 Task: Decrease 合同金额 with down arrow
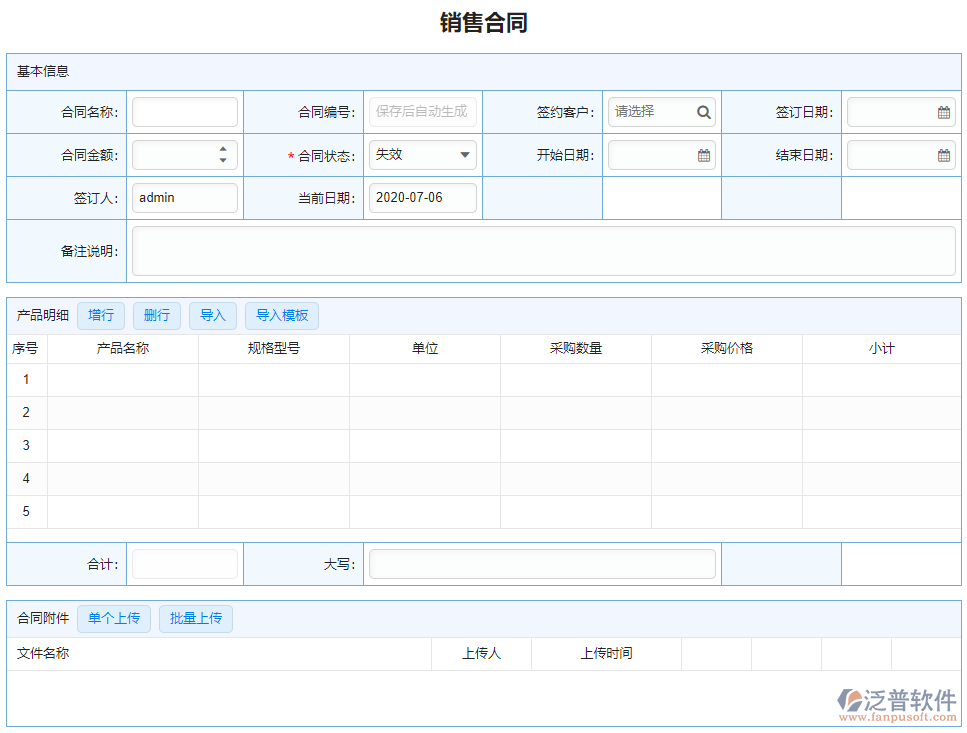[222, 161]
